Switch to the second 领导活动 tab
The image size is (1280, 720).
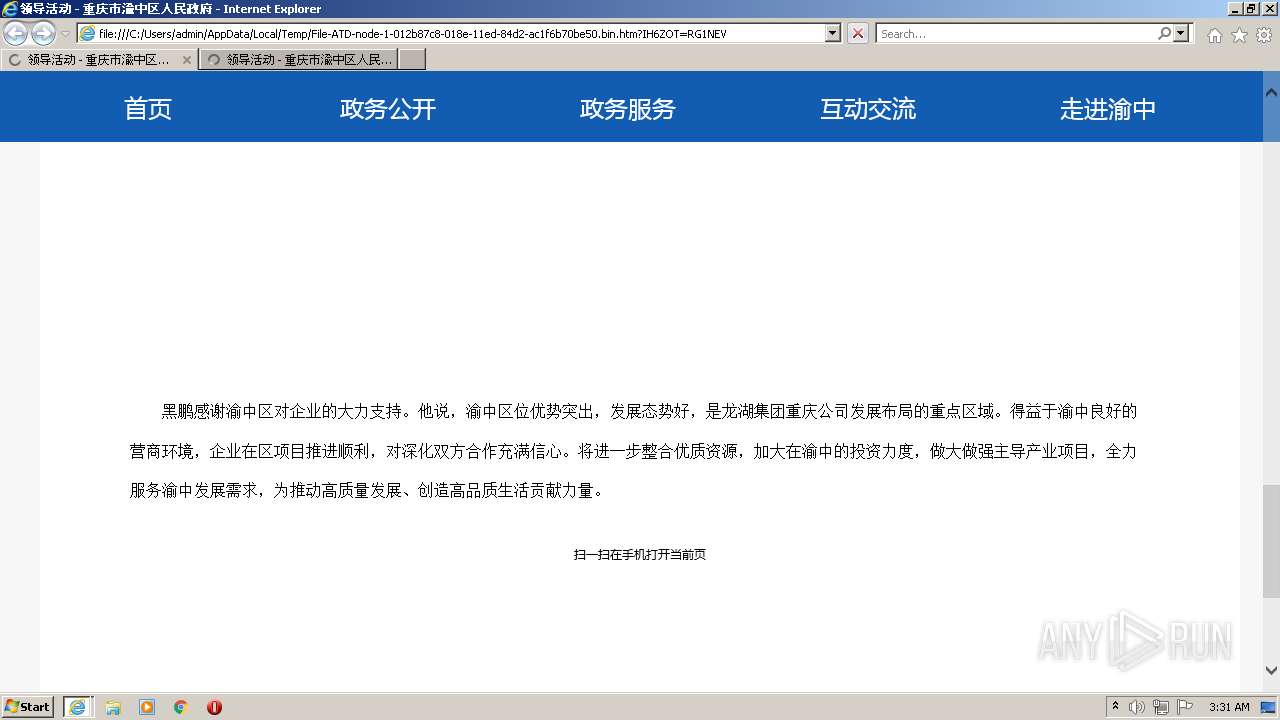pos(298,59)
